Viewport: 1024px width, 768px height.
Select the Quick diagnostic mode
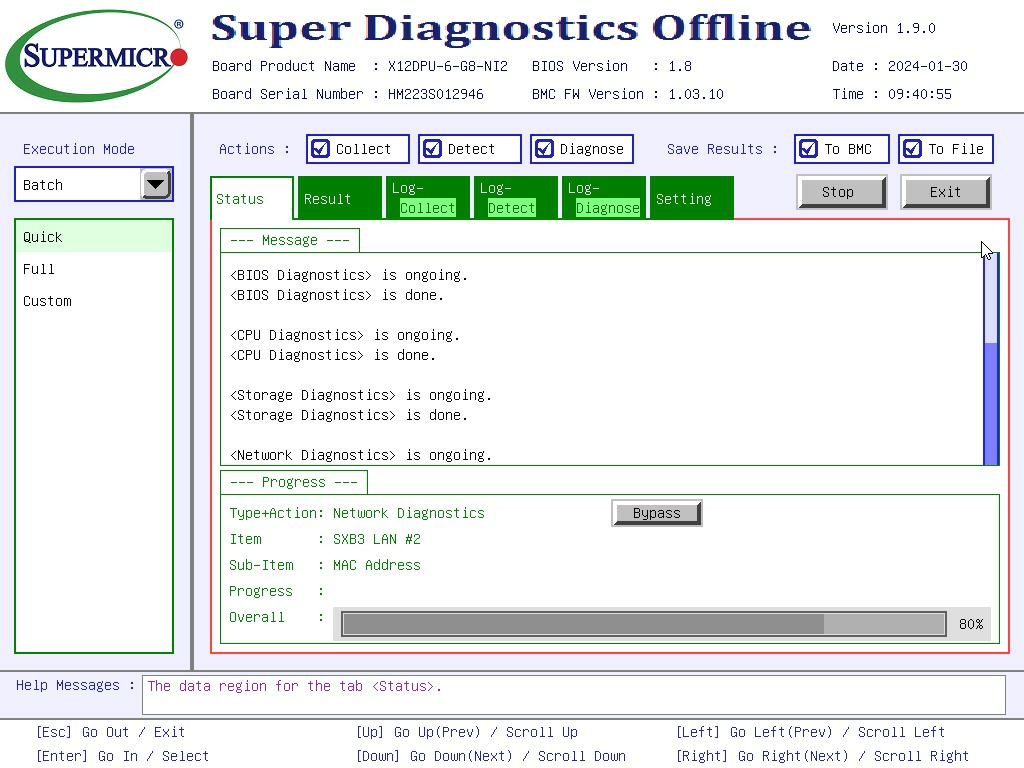point(42,237)
